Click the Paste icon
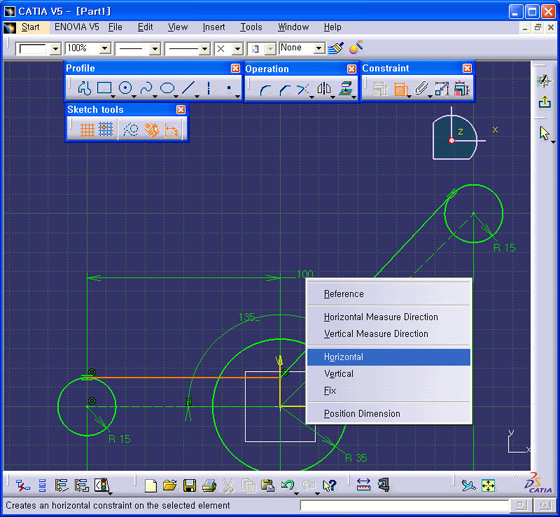 268,486
